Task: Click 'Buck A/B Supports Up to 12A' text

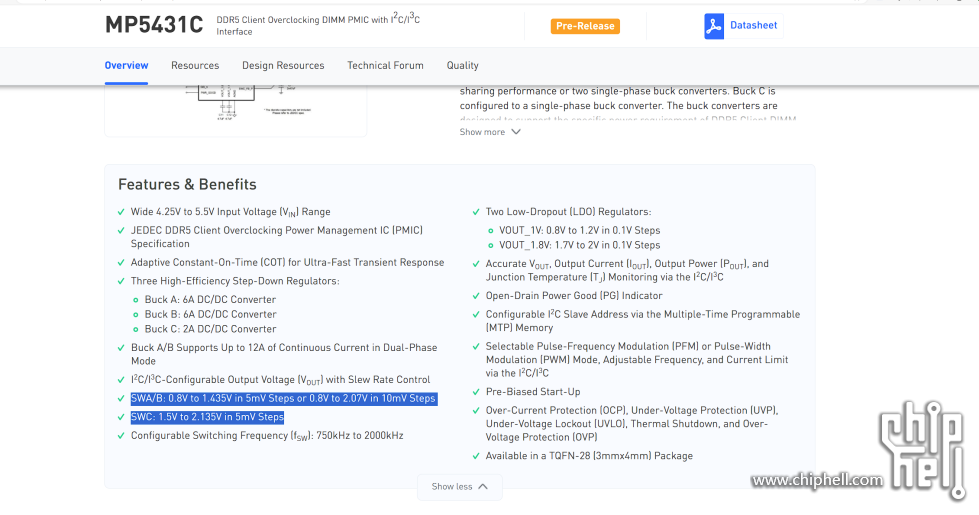Action: click(283, 355)
